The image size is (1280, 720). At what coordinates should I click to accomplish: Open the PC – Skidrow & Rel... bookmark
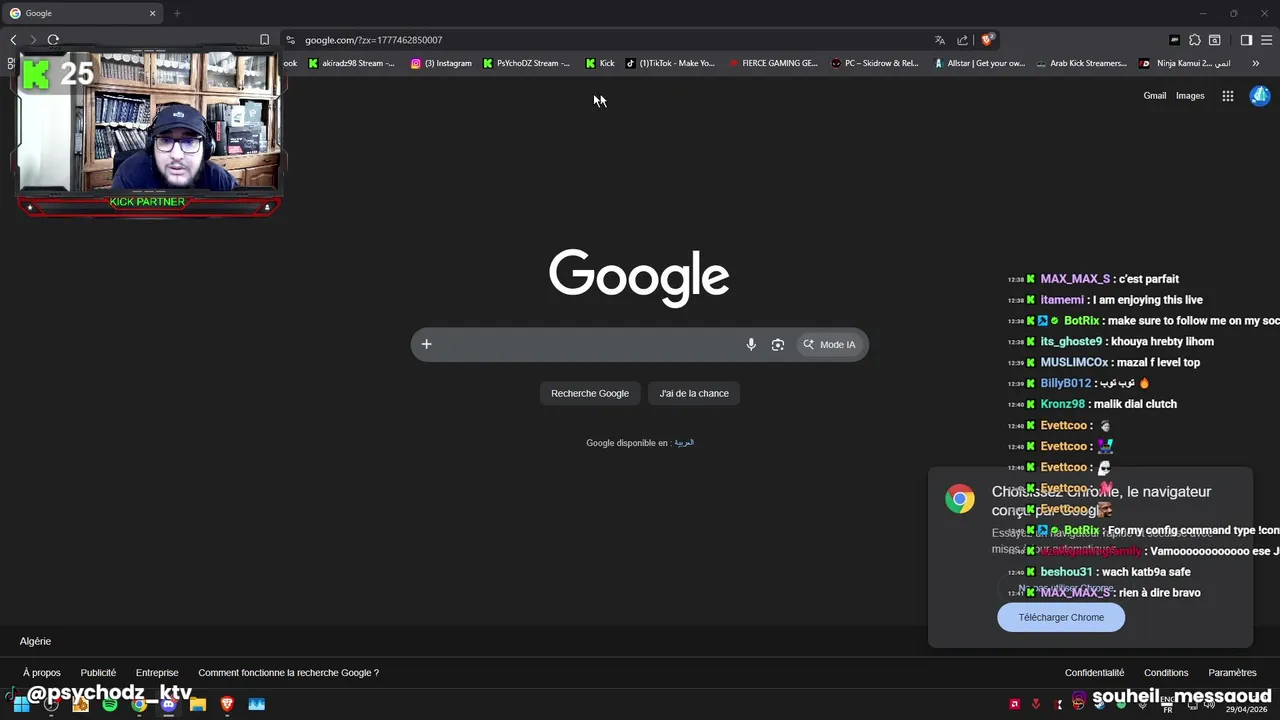pos(875,63)
